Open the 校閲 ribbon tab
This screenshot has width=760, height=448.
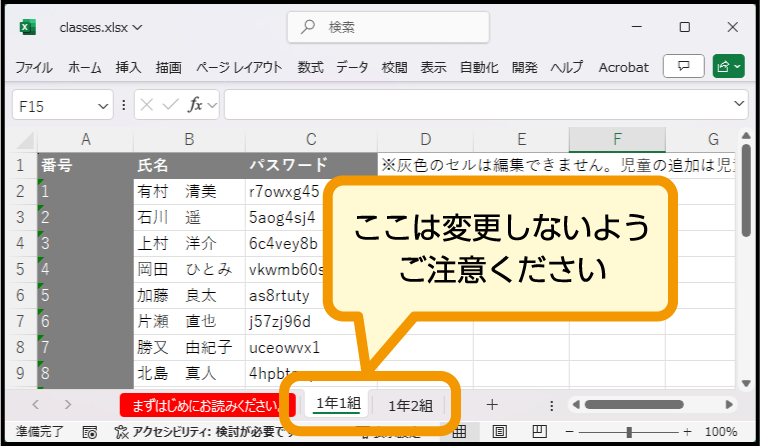coord(395,67)
